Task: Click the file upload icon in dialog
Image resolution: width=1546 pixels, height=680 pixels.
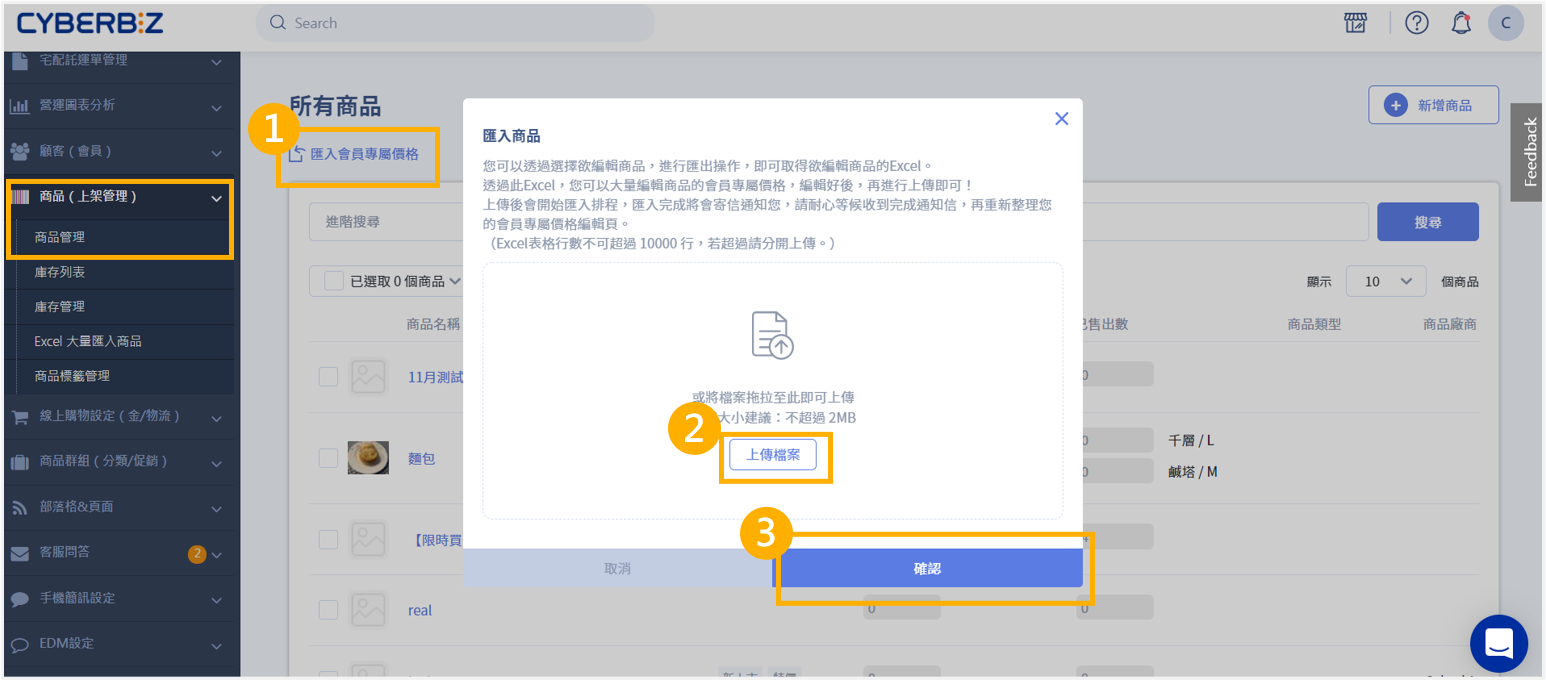Action: tap(772, 335)
